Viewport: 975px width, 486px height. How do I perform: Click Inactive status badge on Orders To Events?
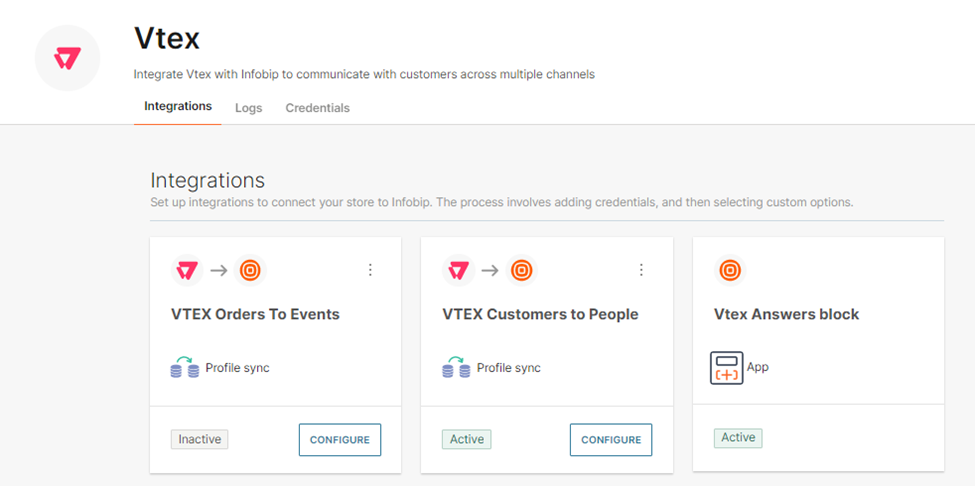[199, 439]
